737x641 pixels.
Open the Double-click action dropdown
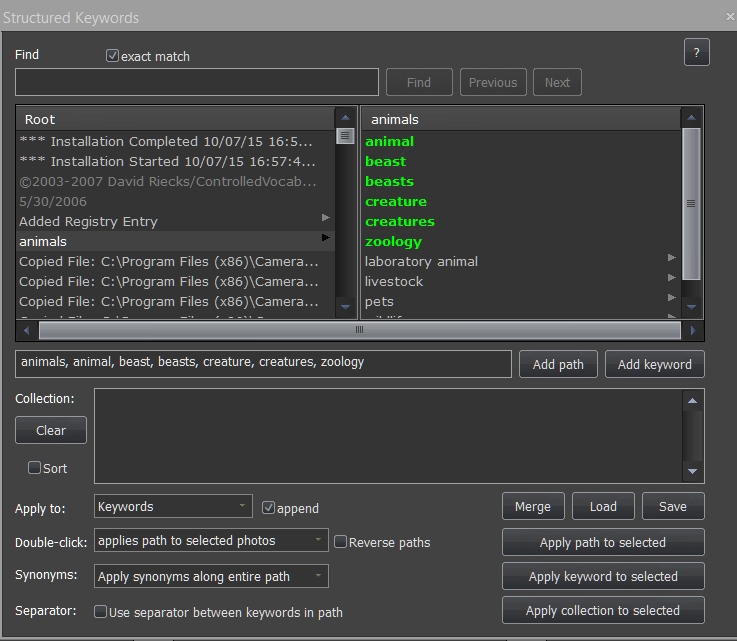pyautogui.click(x=211, y=540)
